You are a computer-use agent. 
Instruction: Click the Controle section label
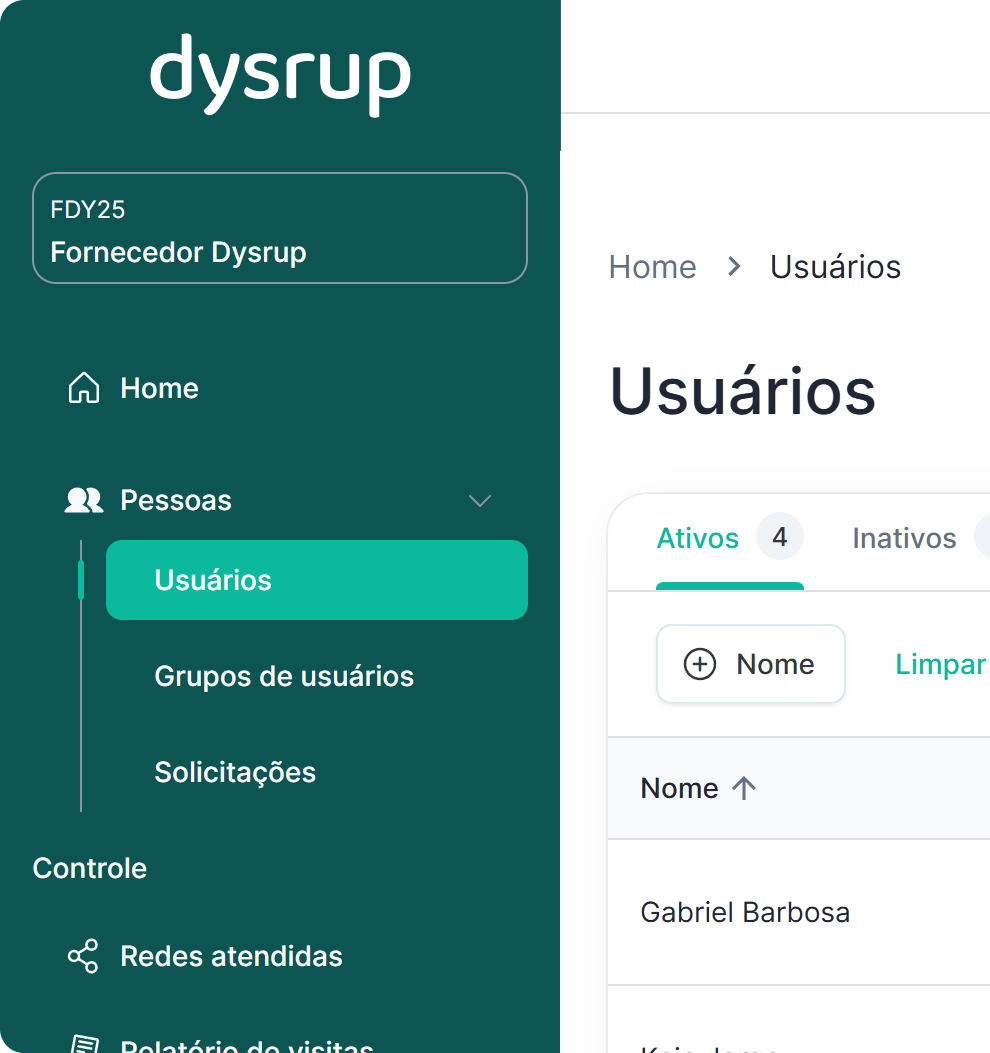pos(89,868)
